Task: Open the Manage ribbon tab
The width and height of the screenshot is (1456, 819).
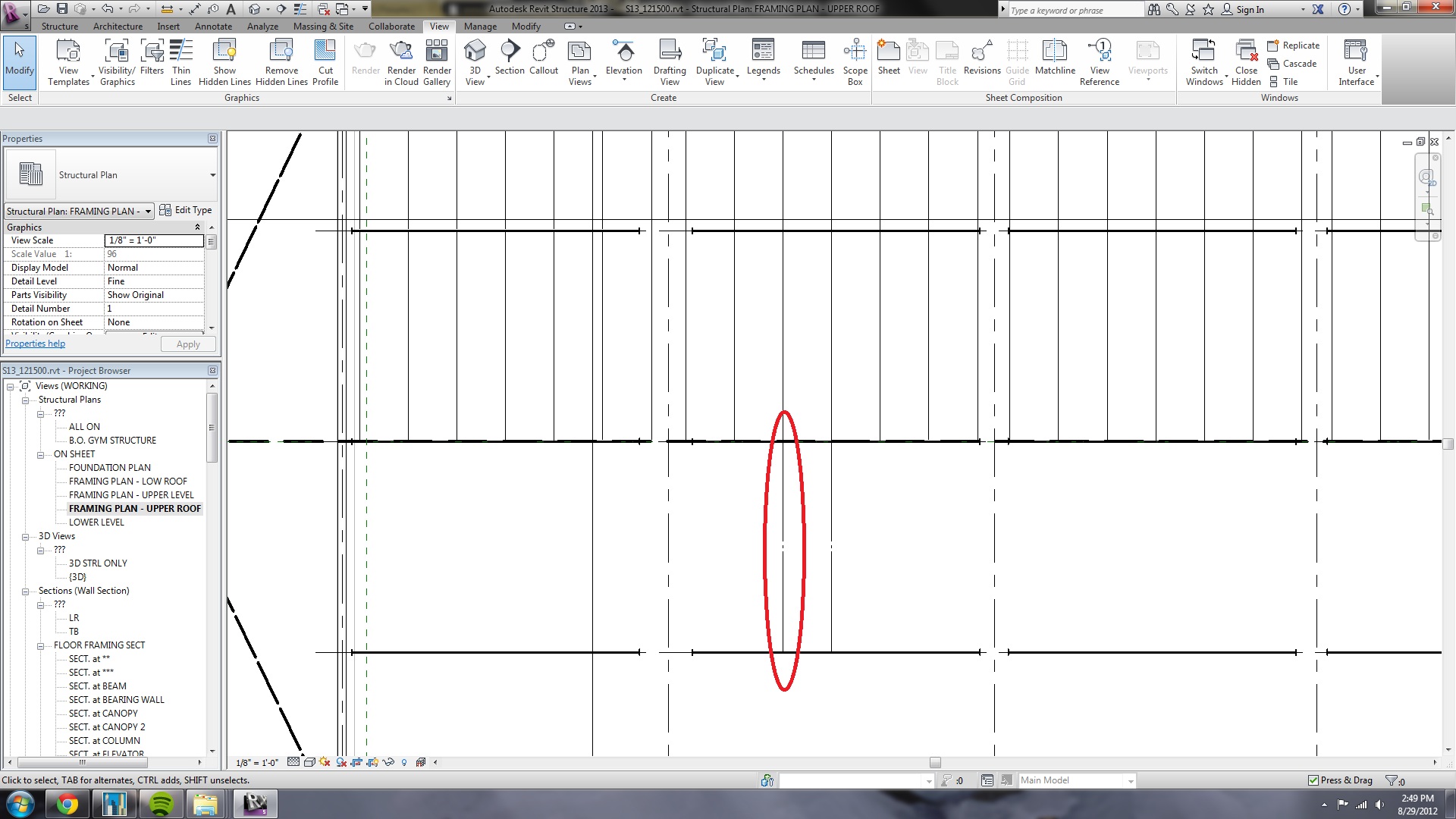Action: coord(480,27)
